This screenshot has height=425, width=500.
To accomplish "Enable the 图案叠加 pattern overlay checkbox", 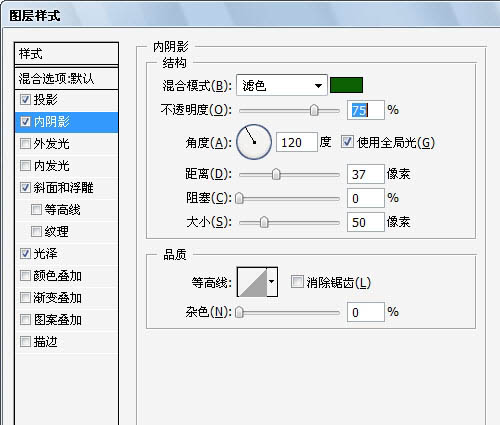I will (x=25, y=320).
